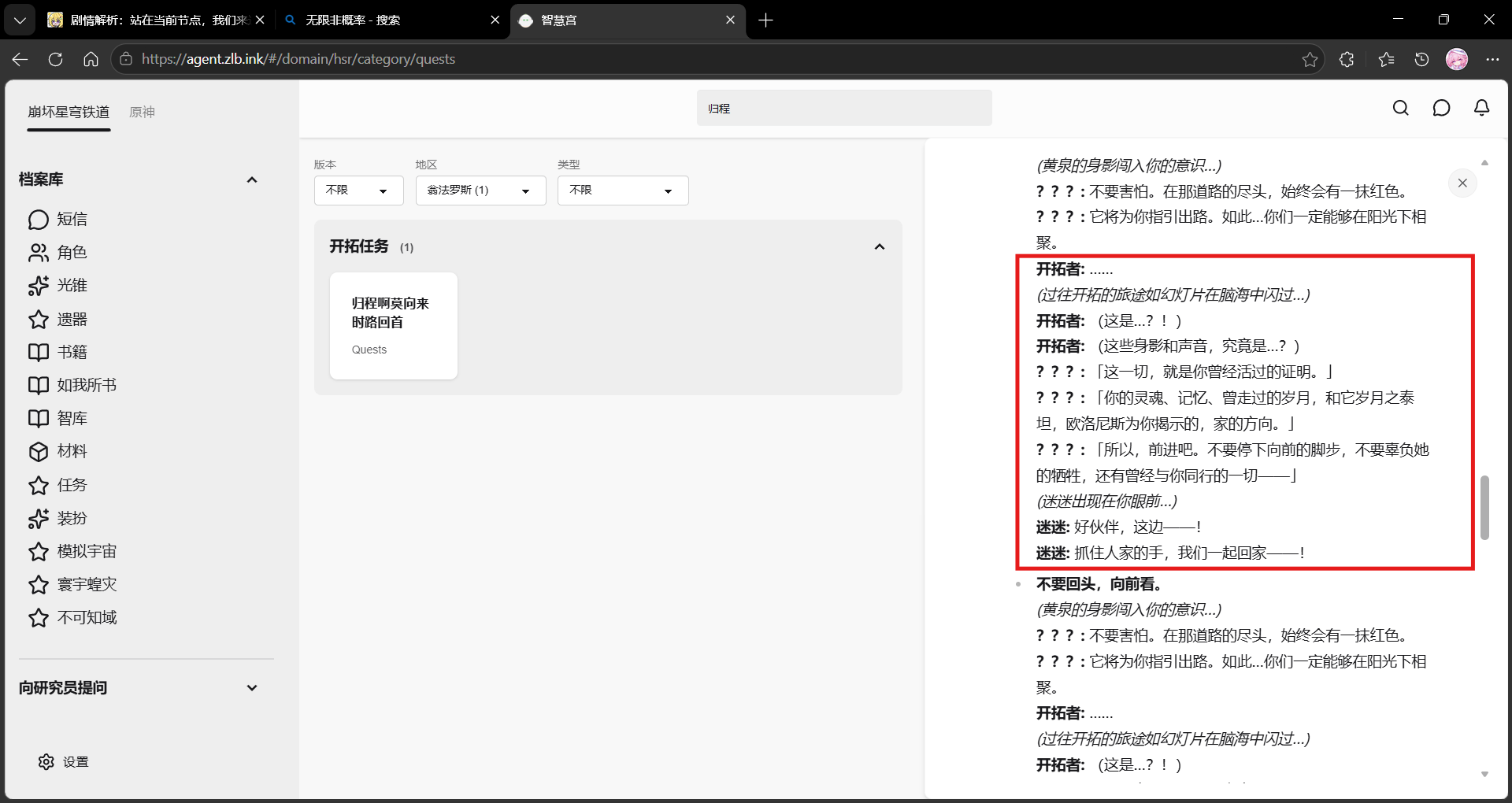
Task: Click the search field containing 归程
Action: click(x=844, y=108)
